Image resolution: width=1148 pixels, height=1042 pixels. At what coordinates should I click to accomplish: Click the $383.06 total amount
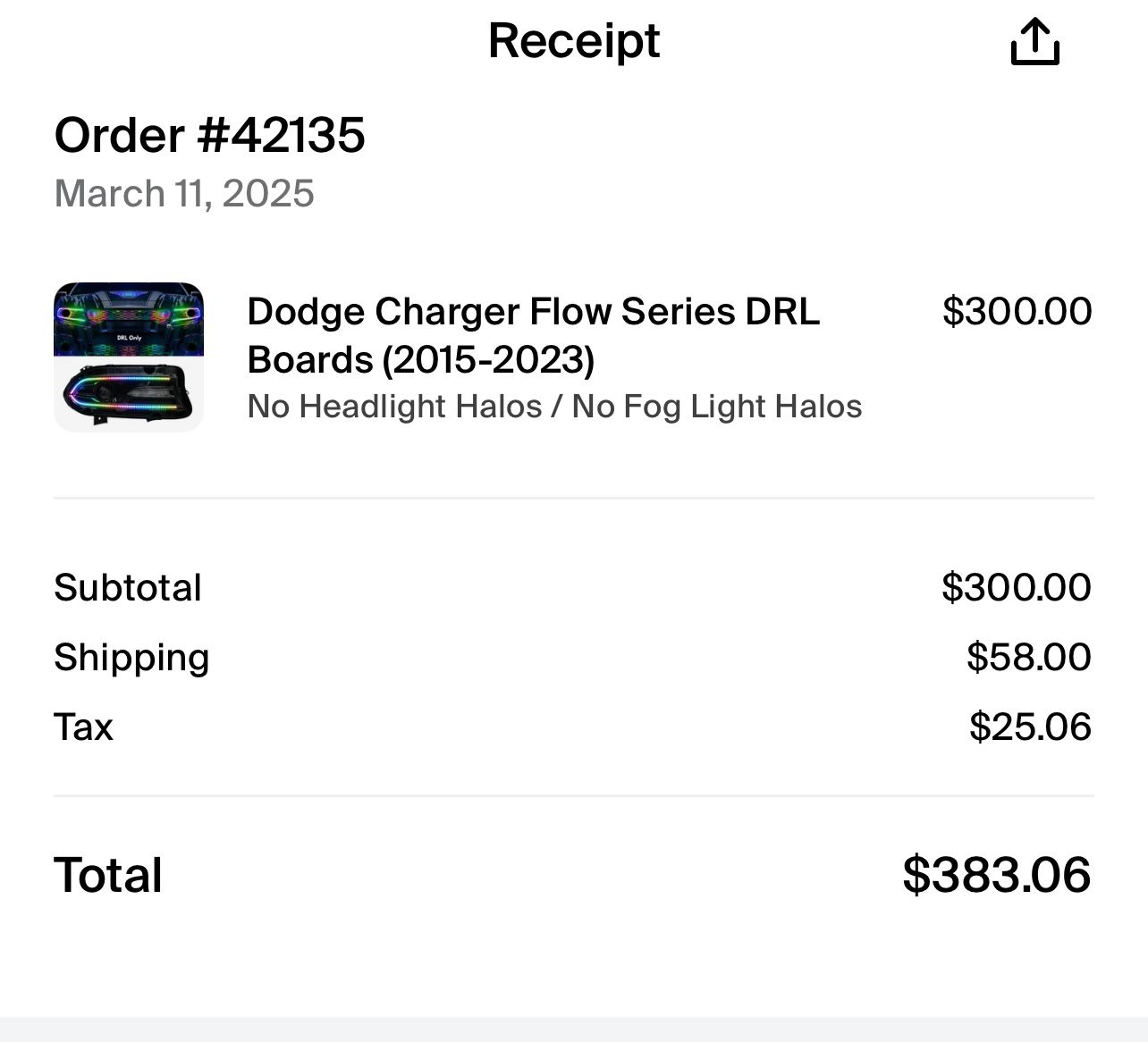(996, 874)
